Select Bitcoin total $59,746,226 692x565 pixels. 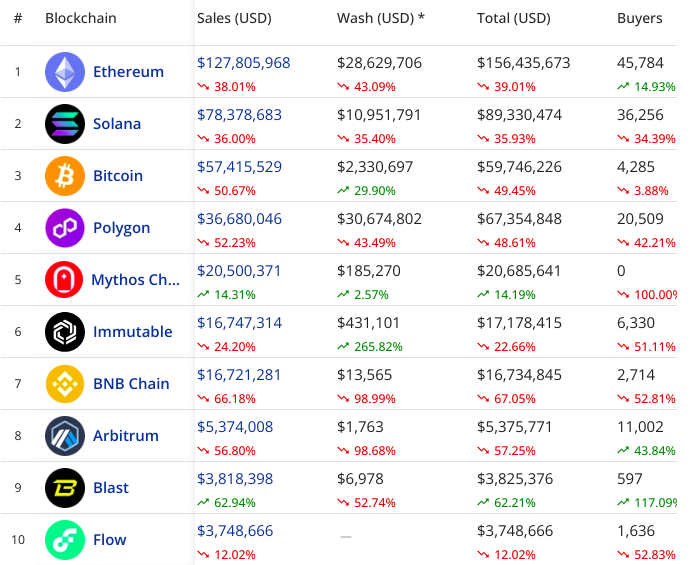pos(519,167)
